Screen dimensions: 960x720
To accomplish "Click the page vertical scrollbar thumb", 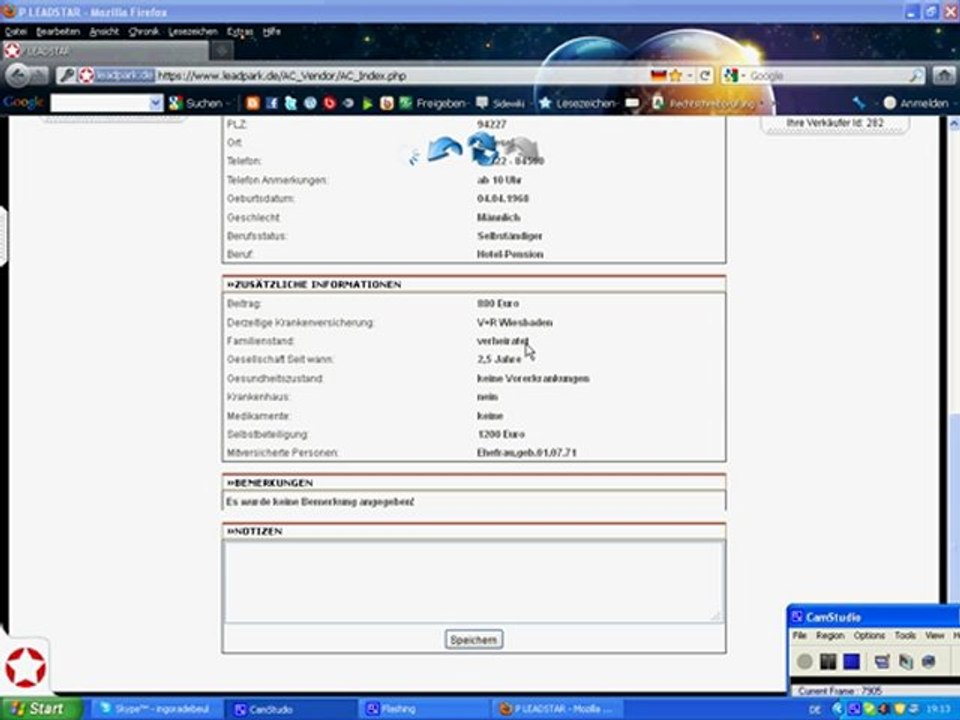I will click(x=954, y=508).
